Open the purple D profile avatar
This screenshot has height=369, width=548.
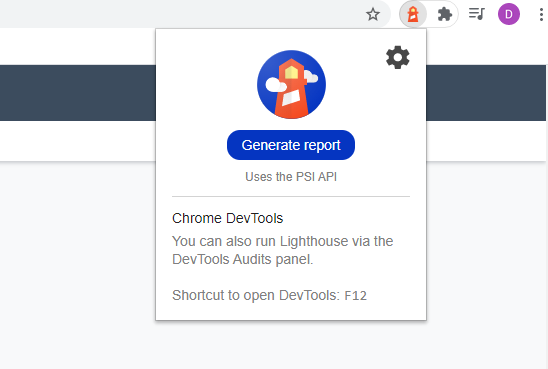click(x=509, y=14)
